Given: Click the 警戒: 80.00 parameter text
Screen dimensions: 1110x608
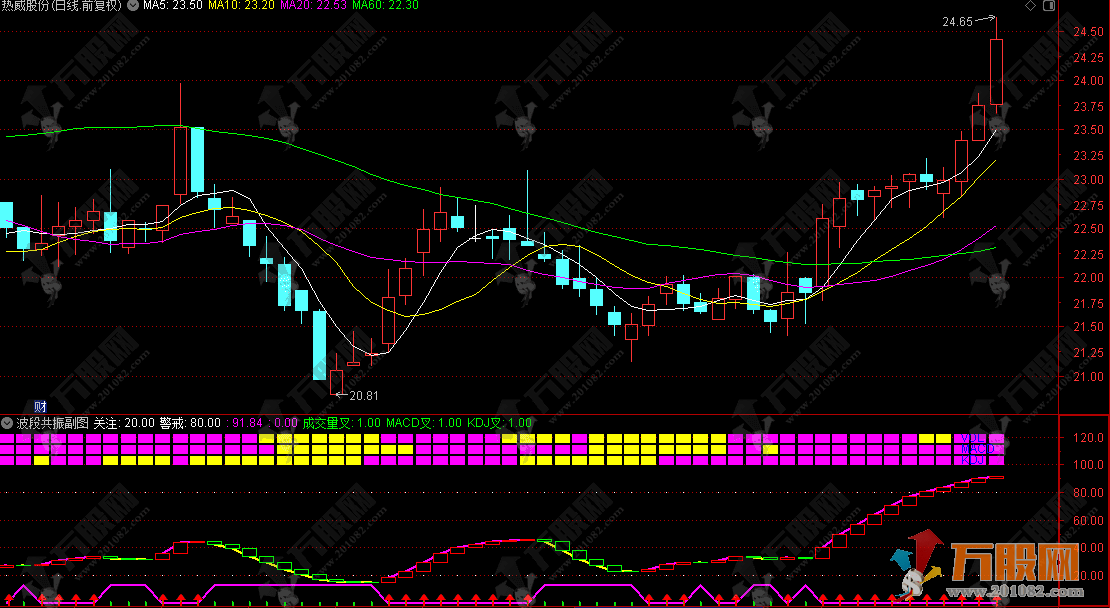Looking at the screenshot, I should [190, 423].
